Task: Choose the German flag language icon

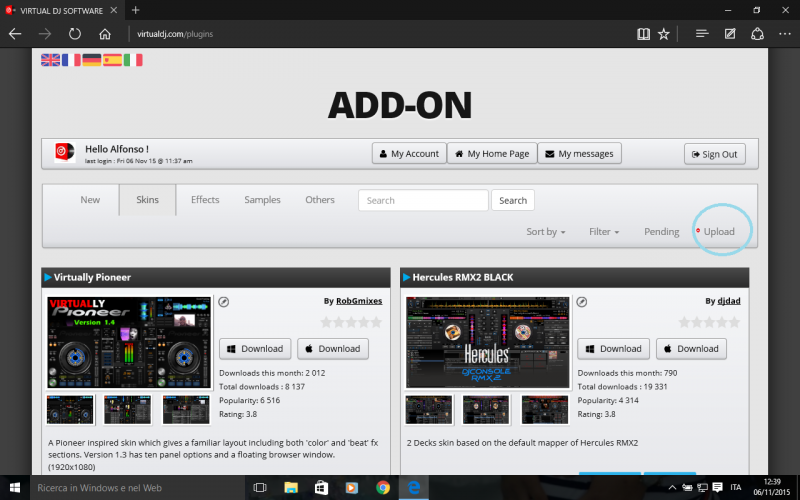Action: pos(92,60)
